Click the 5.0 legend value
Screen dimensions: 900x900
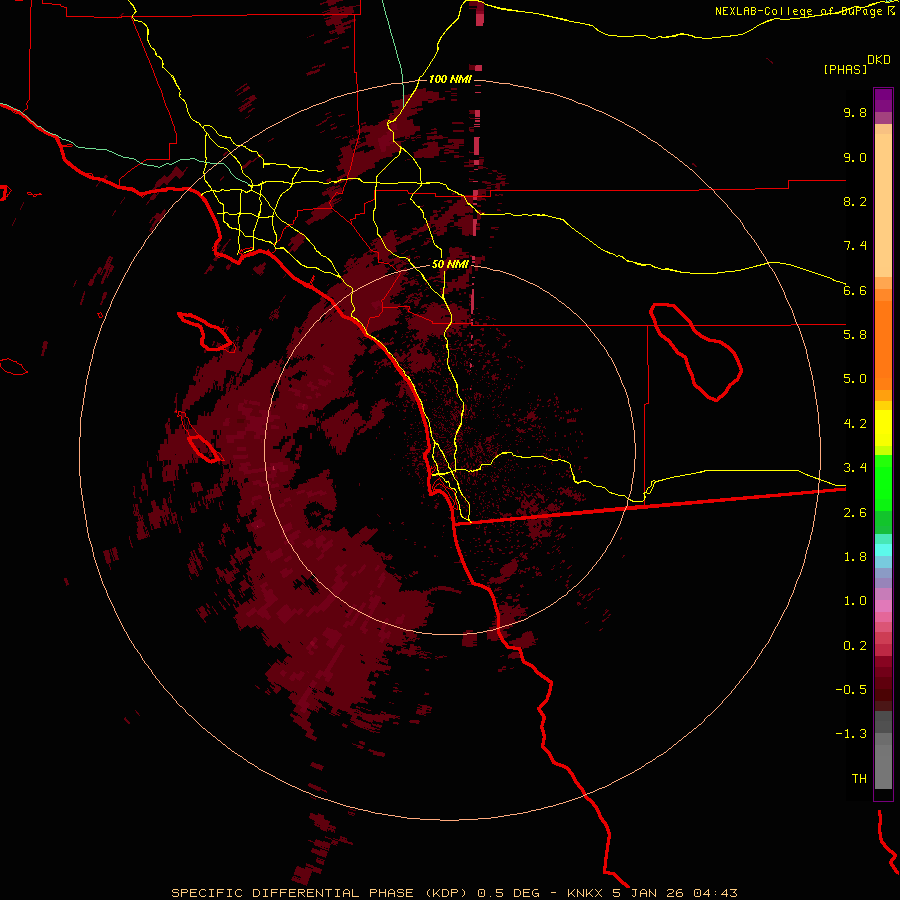855,379
